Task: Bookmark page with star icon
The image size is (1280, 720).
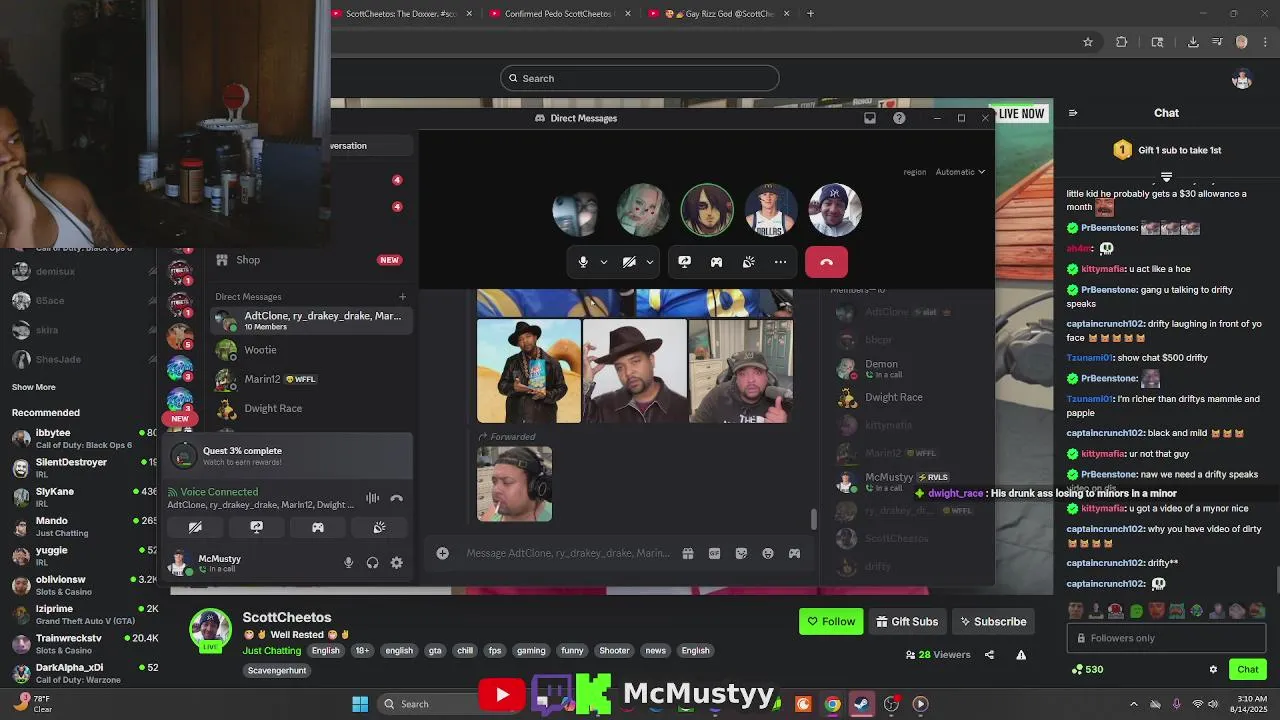Action: [x=1088, y=42]
